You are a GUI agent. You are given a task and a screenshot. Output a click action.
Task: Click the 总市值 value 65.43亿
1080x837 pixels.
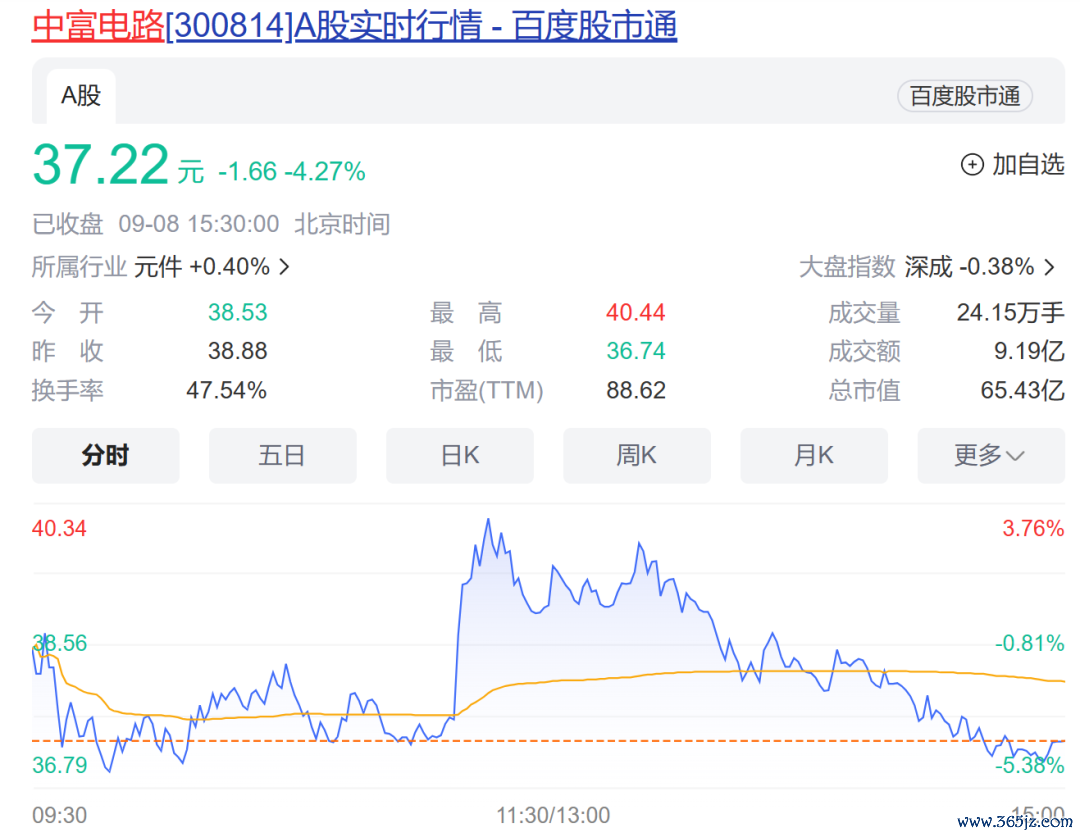[1023, 391]
